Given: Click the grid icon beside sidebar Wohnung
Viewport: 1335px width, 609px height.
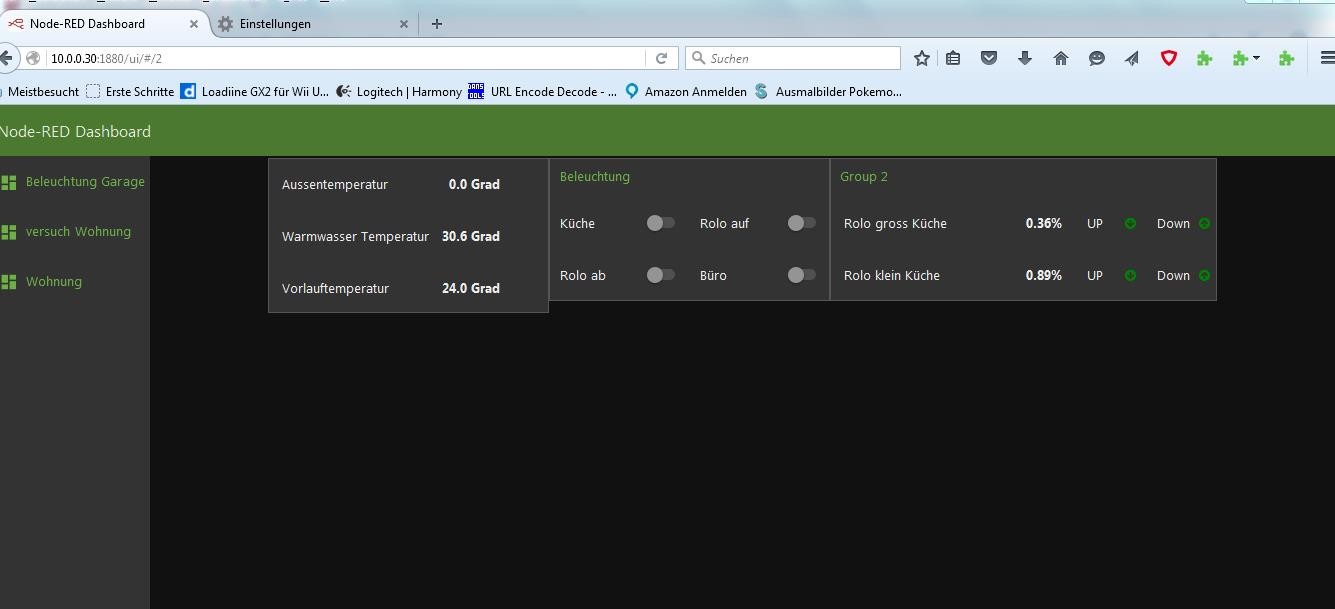Looking at the screenshot, I should coord(9,282).
